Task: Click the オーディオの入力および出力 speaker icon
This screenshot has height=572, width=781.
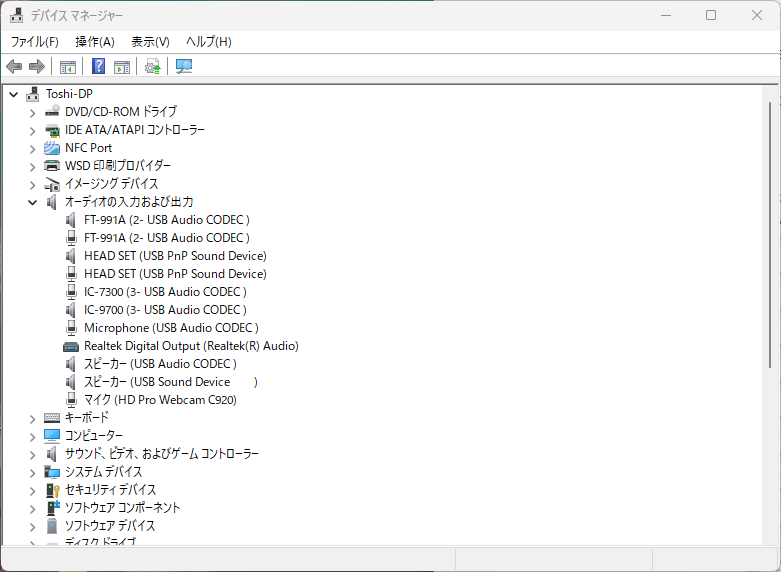Action: tap(52, 202)
